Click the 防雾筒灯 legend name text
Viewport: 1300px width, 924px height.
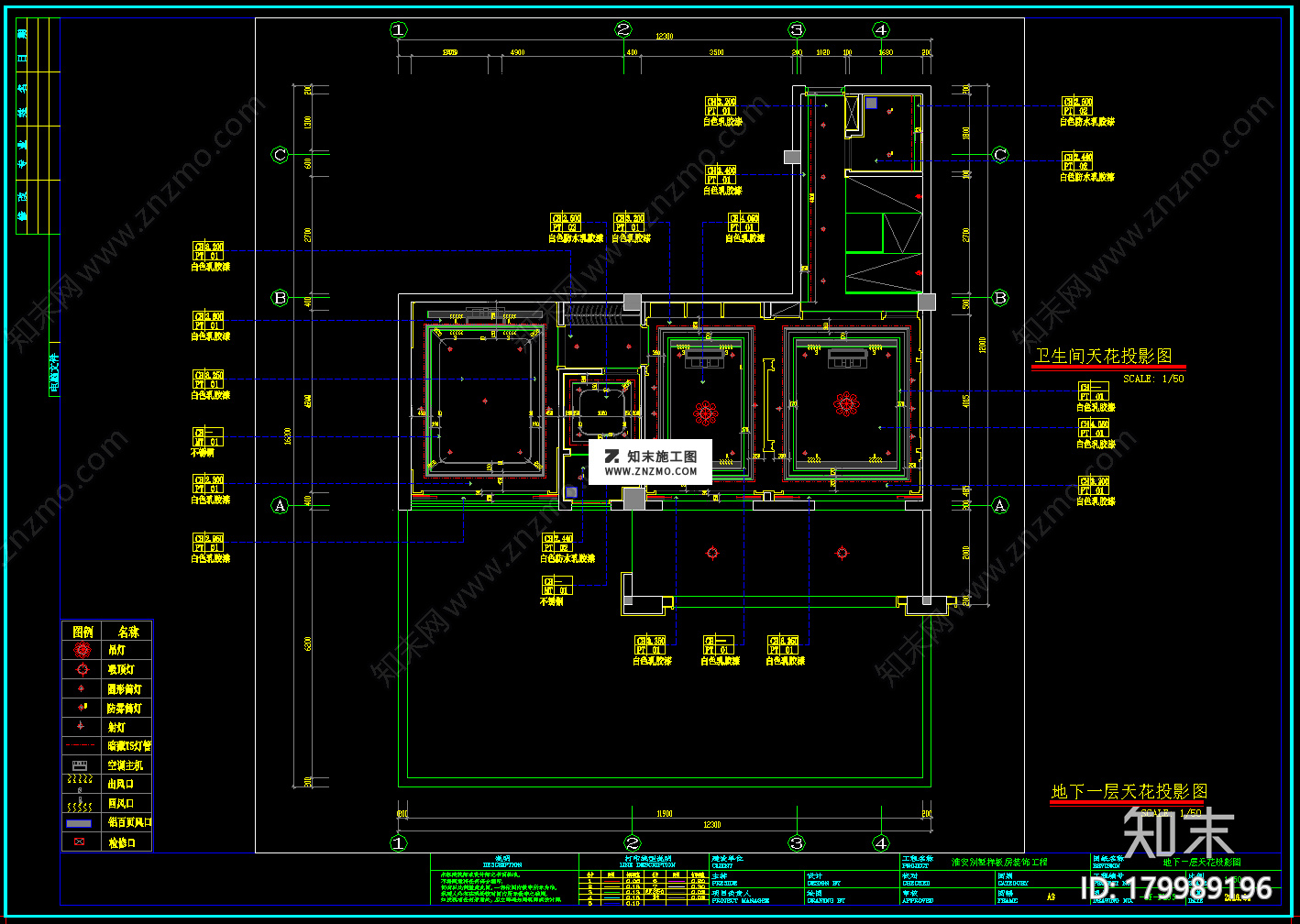[125, 709]
